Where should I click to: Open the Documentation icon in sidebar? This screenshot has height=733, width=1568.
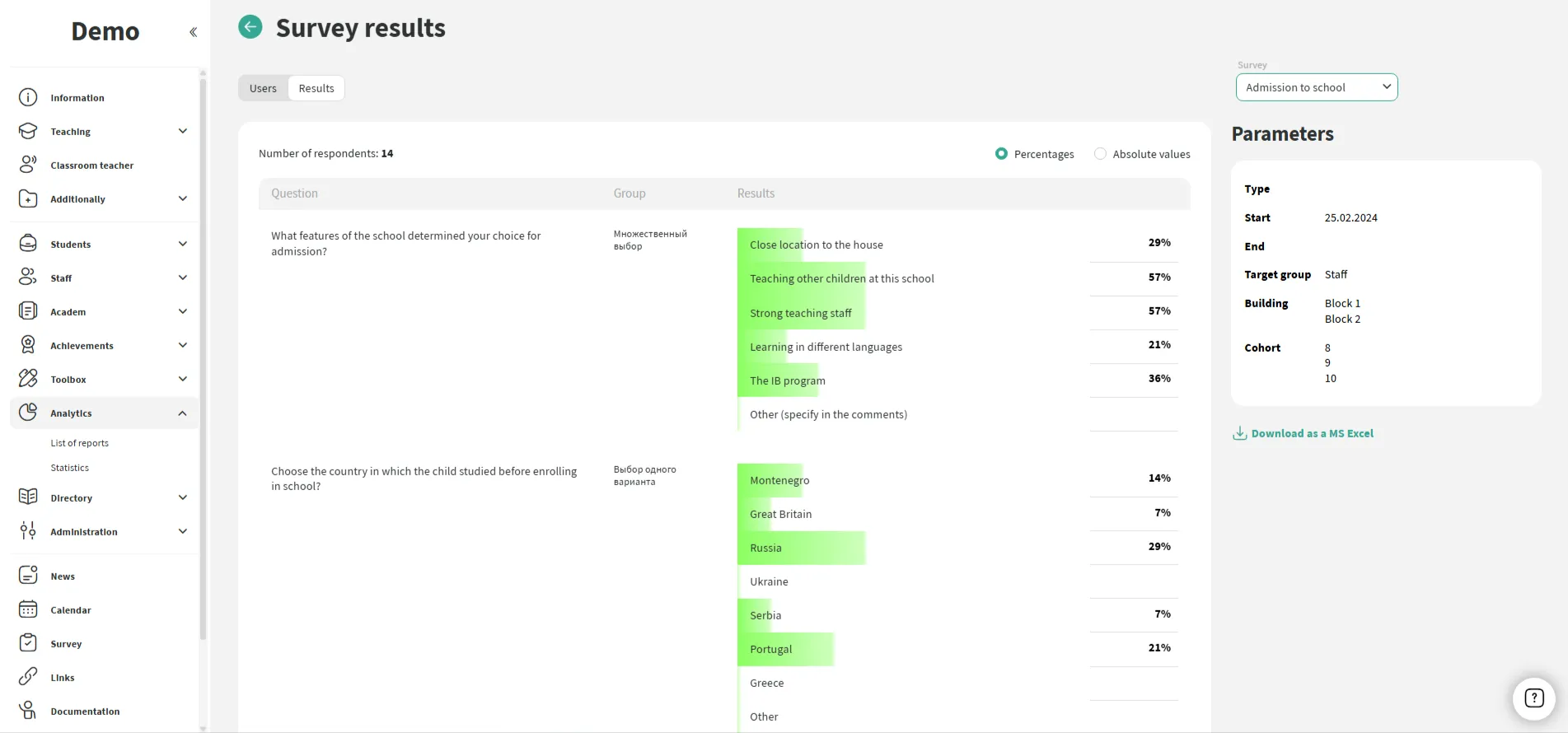tap(28, 711)
